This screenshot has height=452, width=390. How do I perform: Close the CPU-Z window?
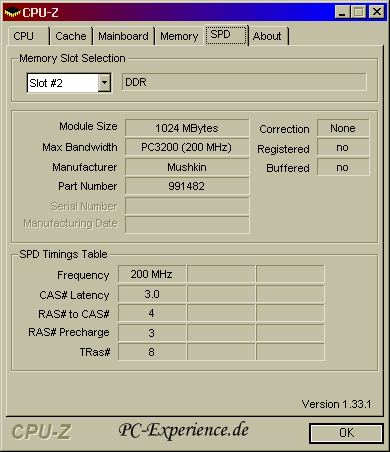(x=377, y=12)
